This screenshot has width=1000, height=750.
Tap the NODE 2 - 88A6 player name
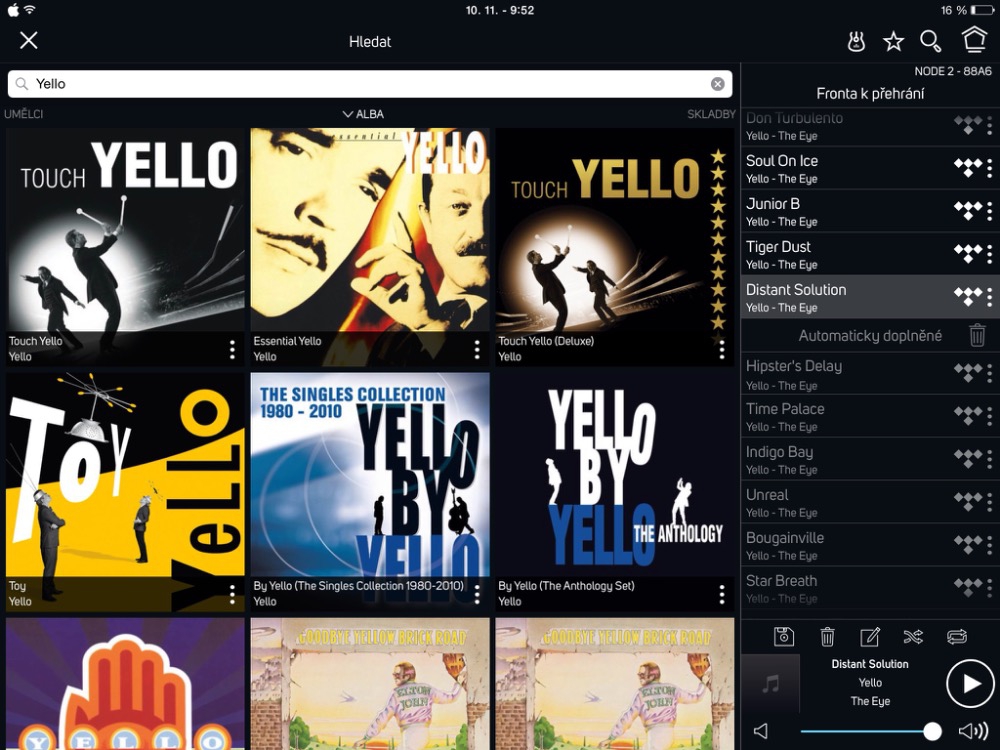pos(953,71)
